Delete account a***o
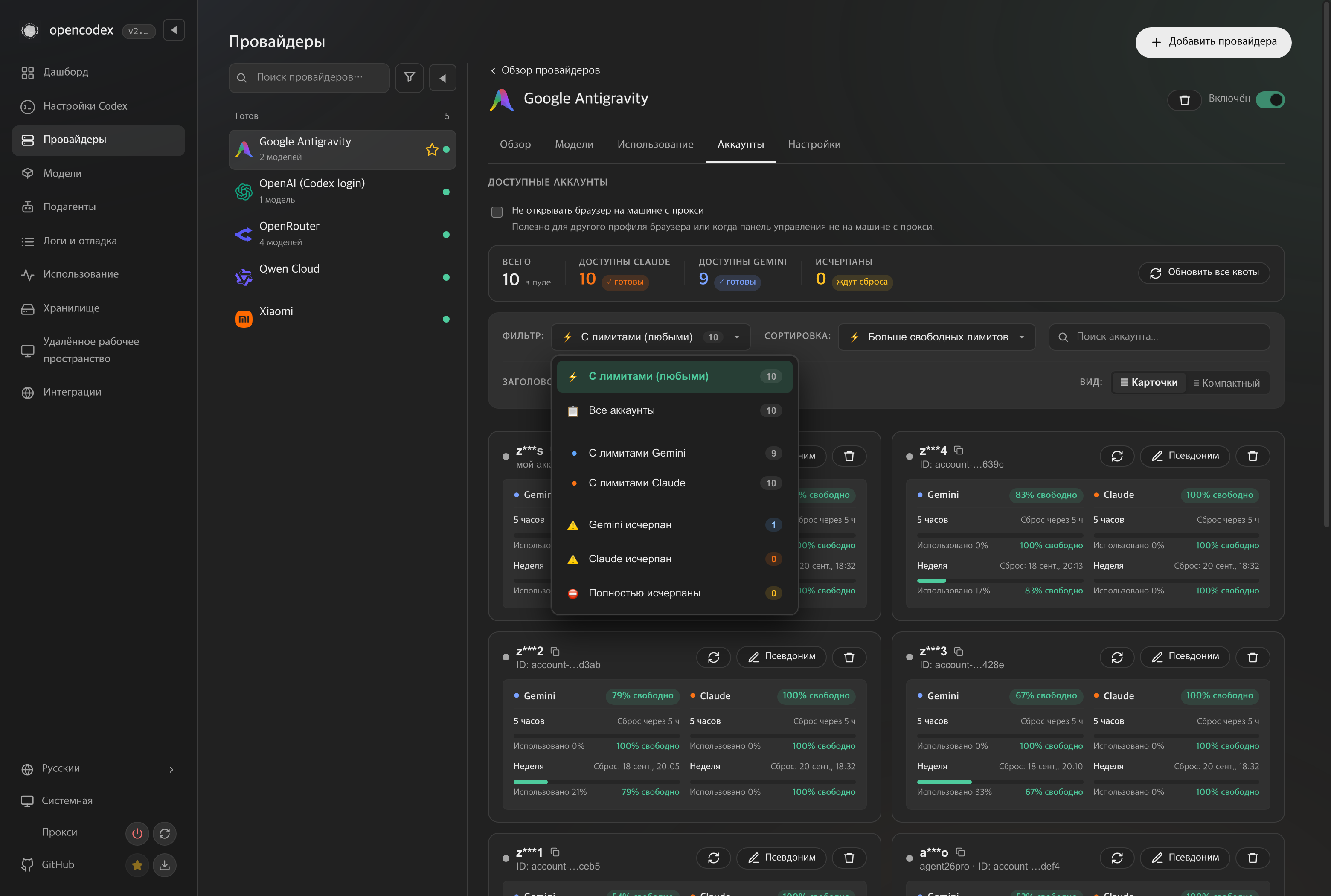 pyautogui.click(x=1253, y=858)
